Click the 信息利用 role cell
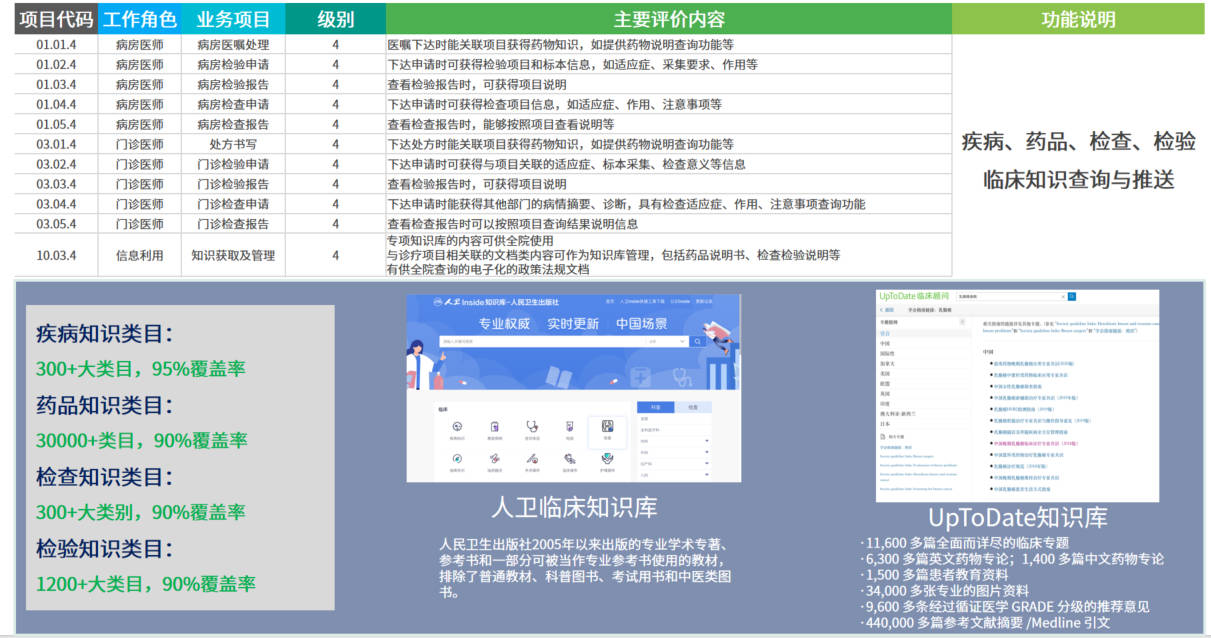This screenshot has height=638, width=1211. click(x=139, y=255)
